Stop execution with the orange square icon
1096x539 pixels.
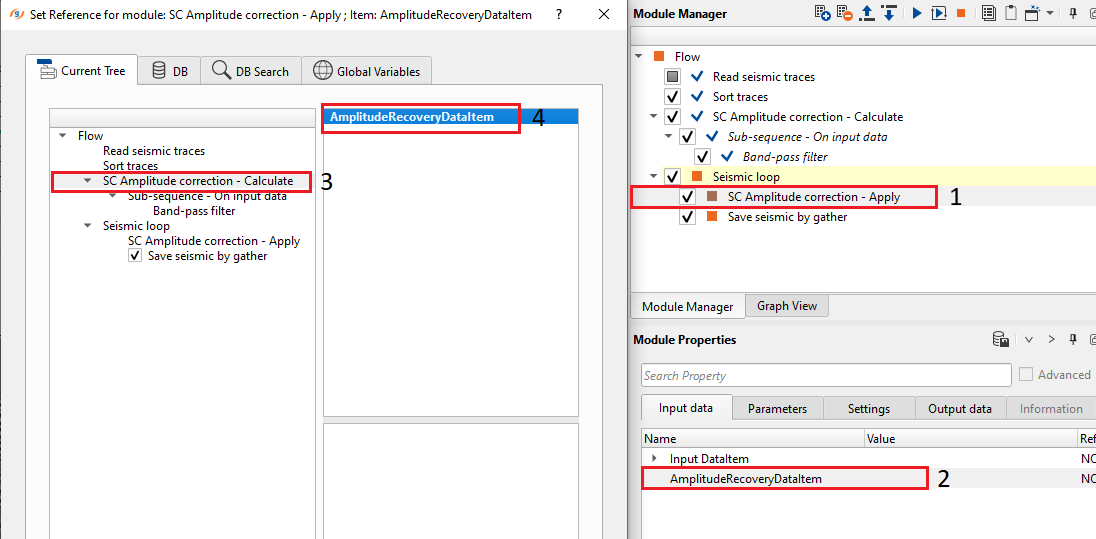(961, 13)
